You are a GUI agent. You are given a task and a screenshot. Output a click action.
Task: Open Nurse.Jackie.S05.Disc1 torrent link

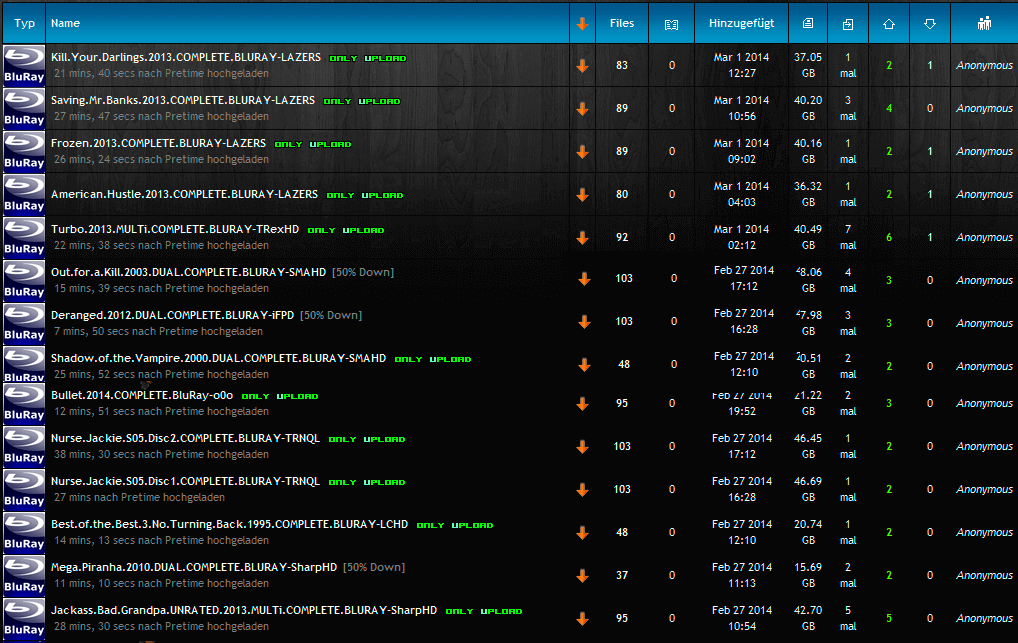click(x=185, y=481)
